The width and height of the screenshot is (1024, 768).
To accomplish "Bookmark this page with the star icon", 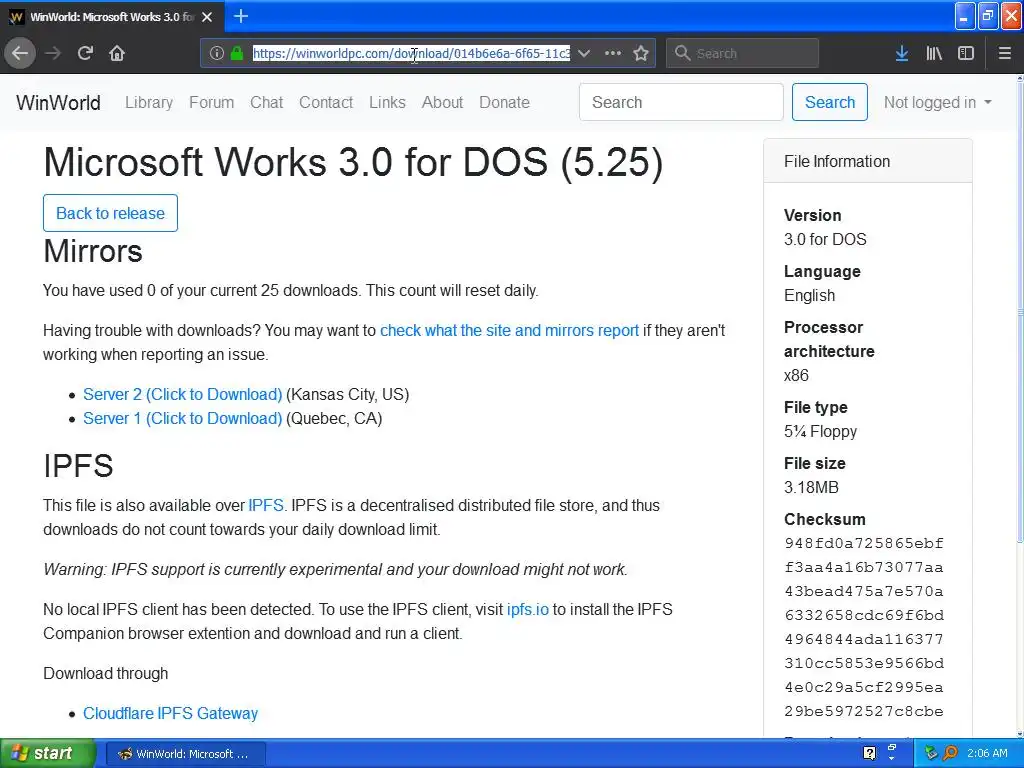I will [641, 53].
